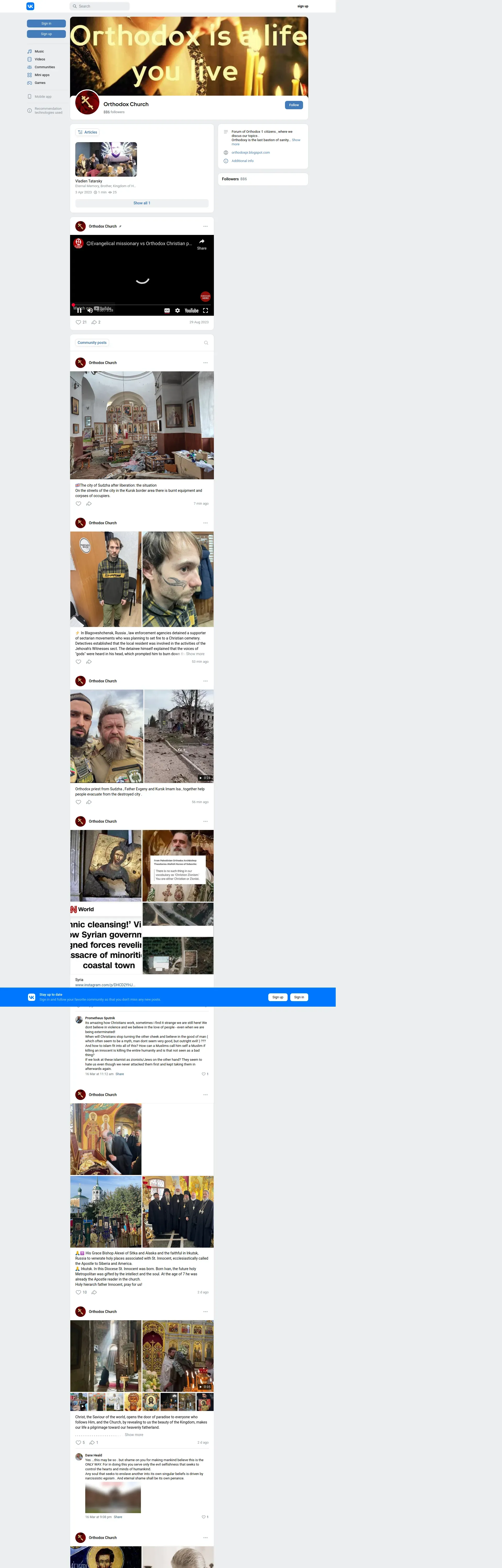Click the VK logo icon

tap(31, 6)
